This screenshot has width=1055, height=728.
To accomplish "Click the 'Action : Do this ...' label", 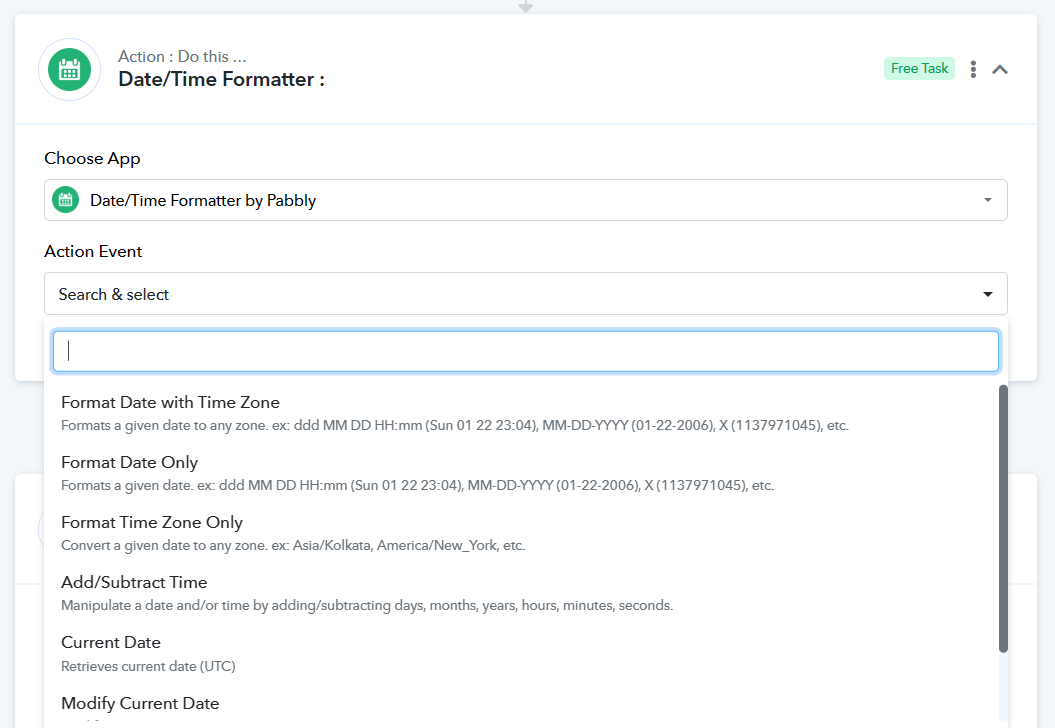I will [x=182, y=56].
